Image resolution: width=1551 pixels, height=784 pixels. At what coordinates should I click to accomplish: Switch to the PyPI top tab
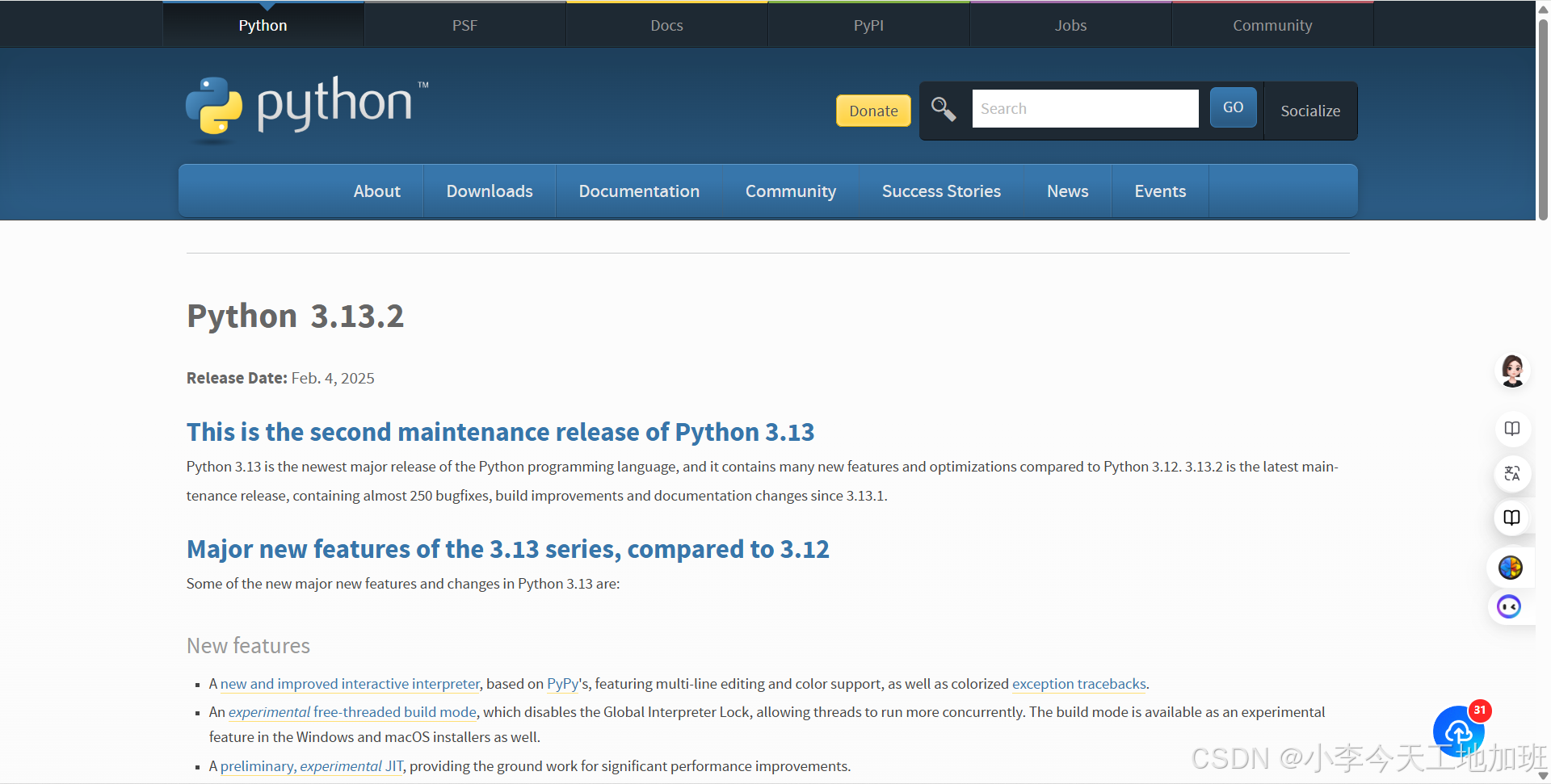pyautogui.click(x=868, y=25)
